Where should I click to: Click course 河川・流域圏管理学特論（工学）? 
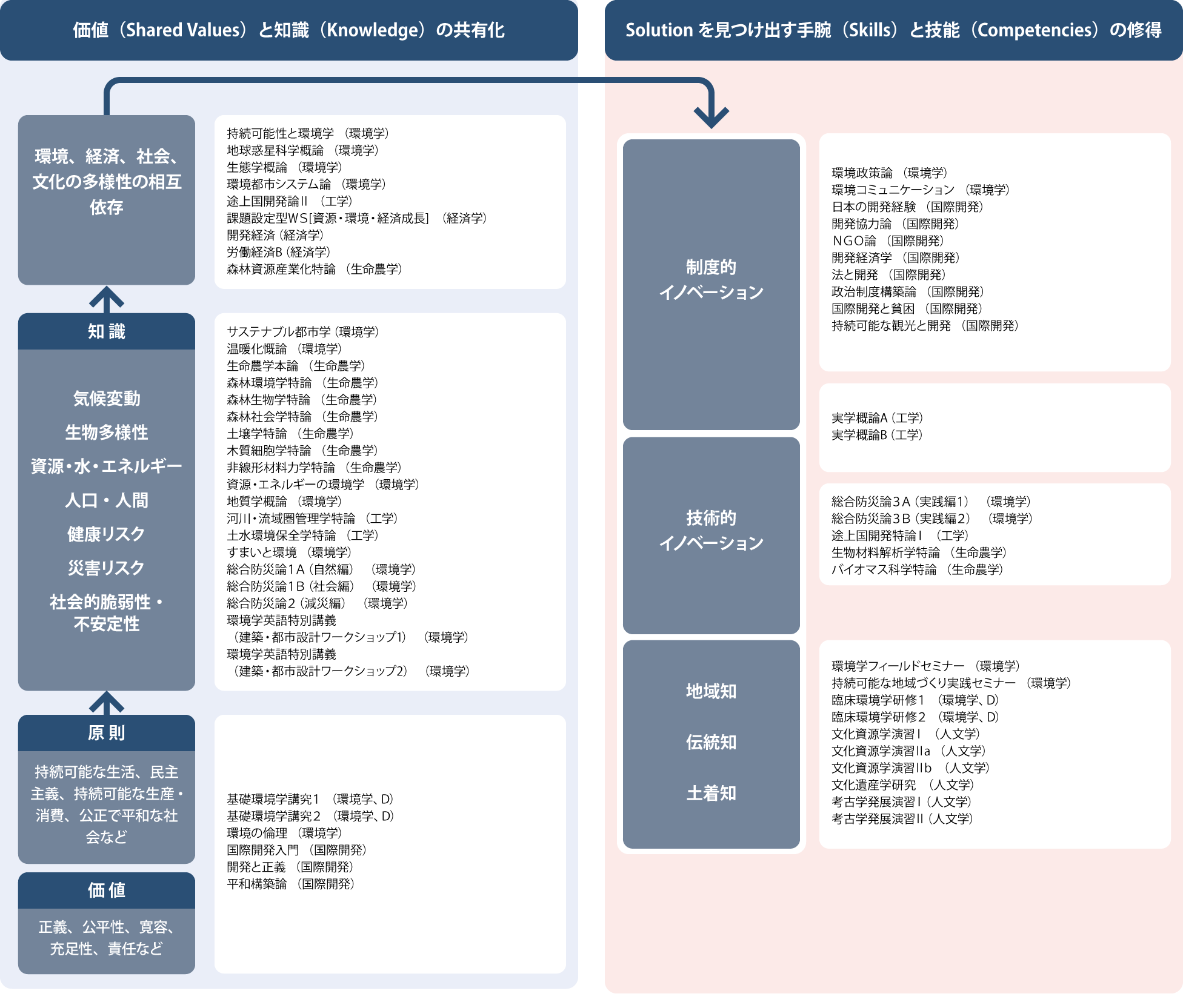pyautogui.click(x=313, y=519)
